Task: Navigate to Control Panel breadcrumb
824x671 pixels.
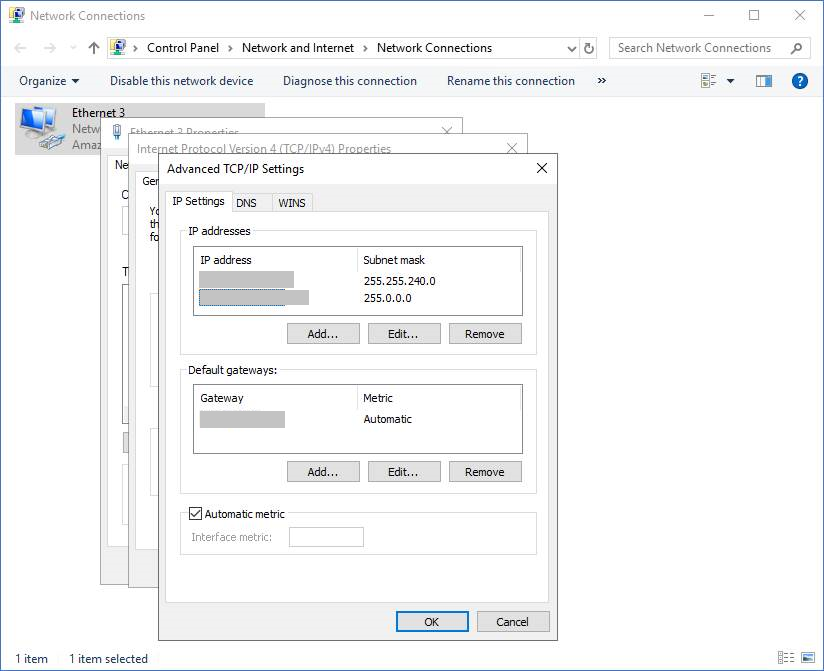Action: 183,48
